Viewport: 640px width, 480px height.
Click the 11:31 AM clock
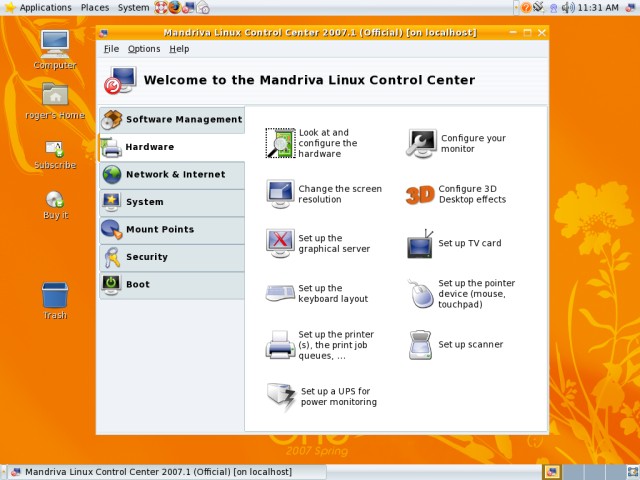(x=598, y=7)
